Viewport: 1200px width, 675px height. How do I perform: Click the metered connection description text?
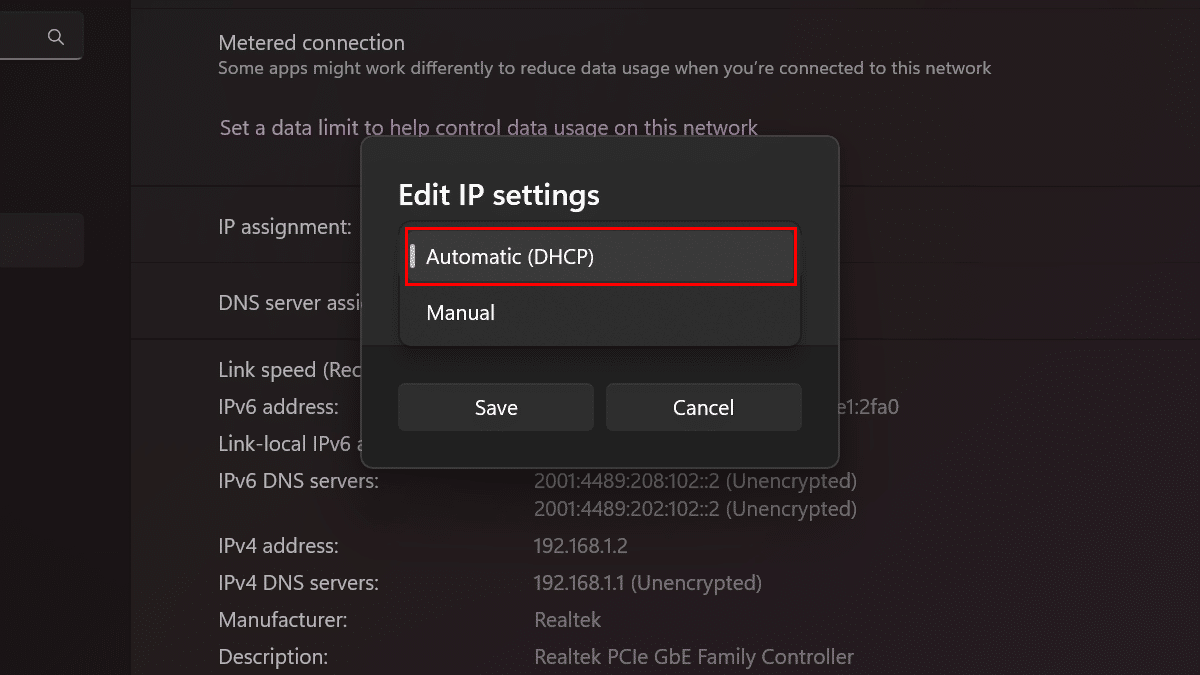point(604,69)
